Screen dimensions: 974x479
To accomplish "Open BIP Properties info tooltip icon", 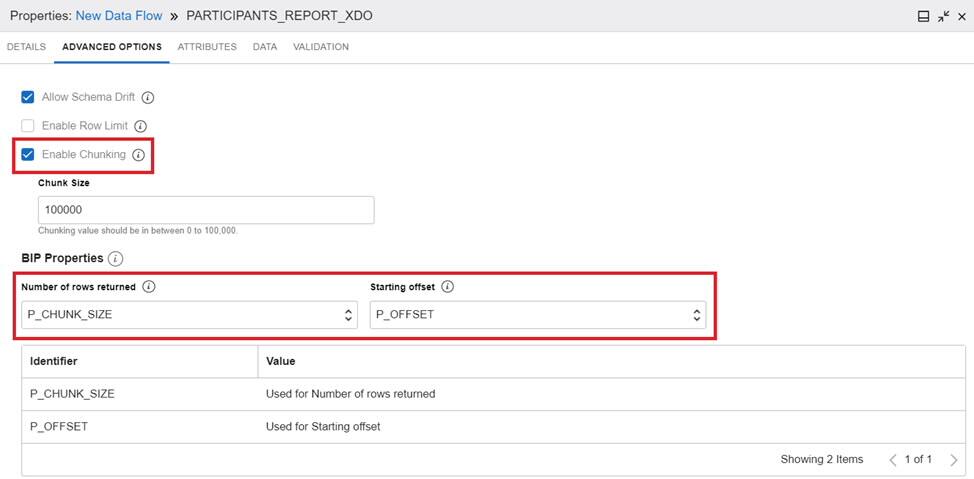I will 115,258.
